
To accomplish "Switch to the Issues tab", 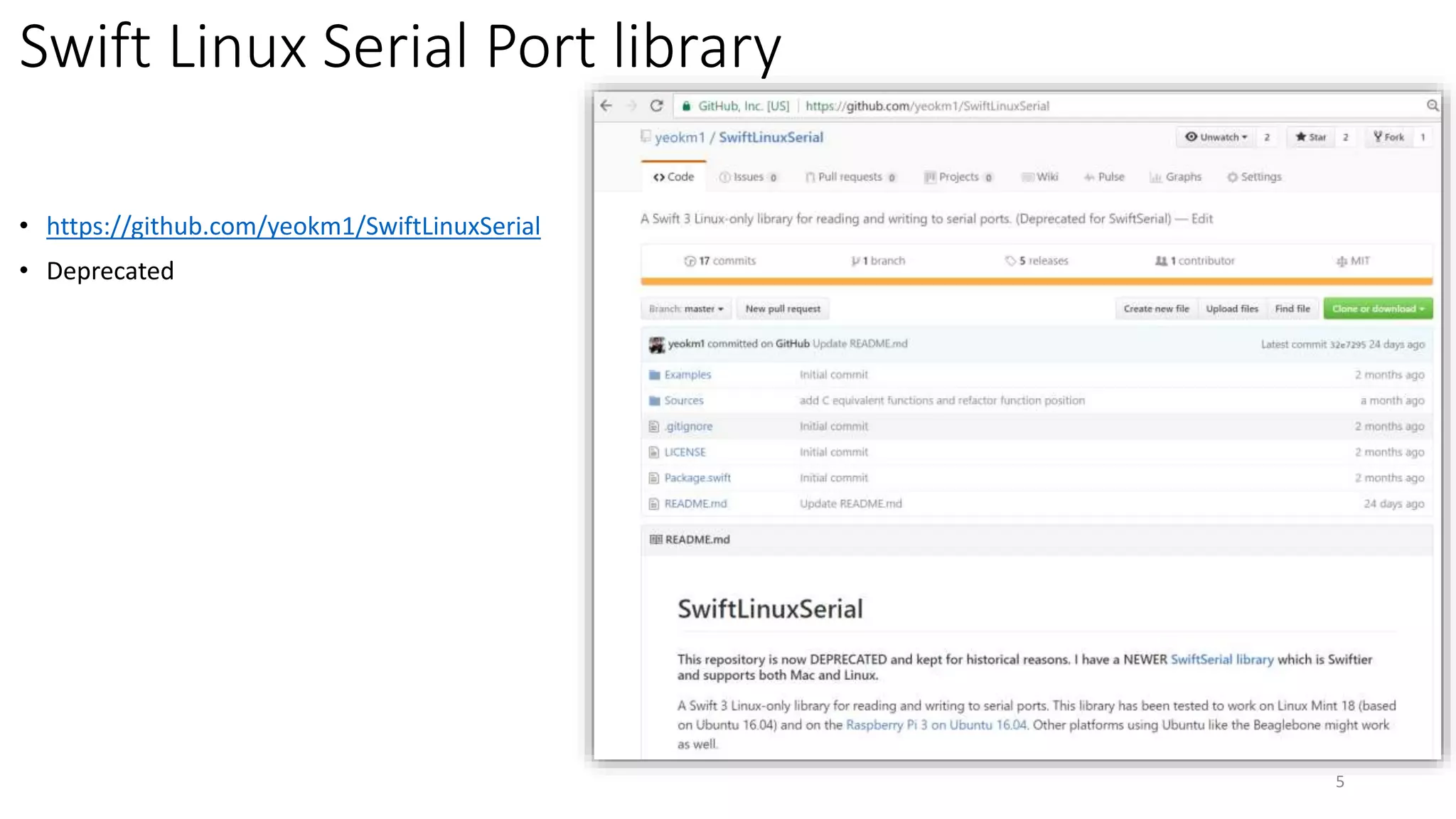I will (748, 177).
